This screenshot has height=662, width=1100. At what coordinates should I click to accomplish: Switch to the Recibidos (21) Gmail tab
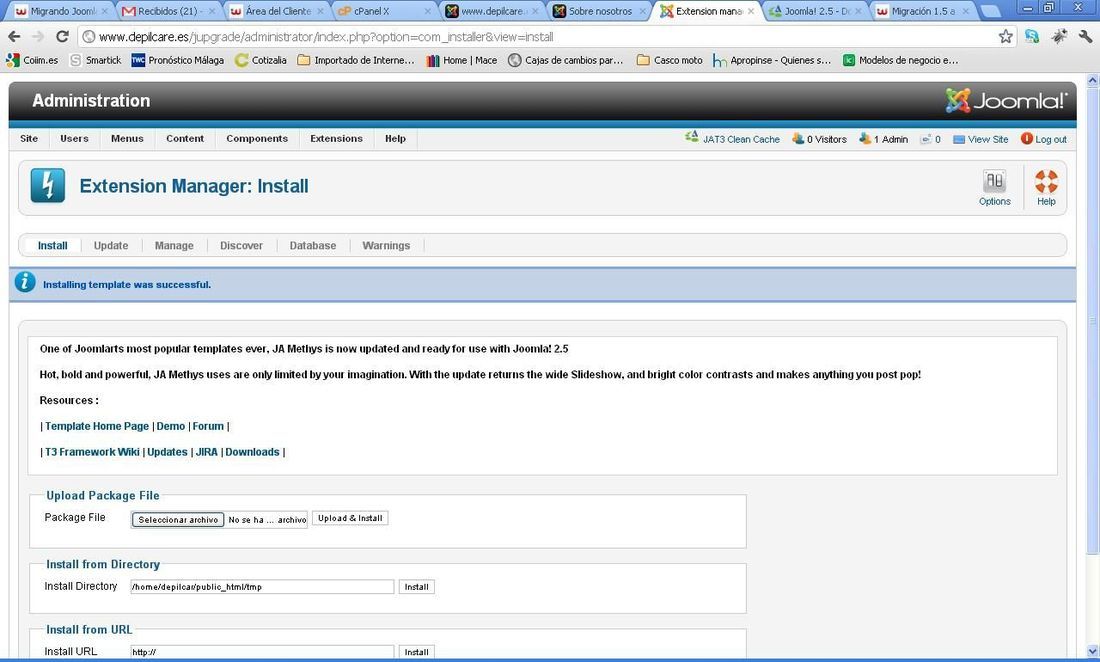[x=168, y=11]
